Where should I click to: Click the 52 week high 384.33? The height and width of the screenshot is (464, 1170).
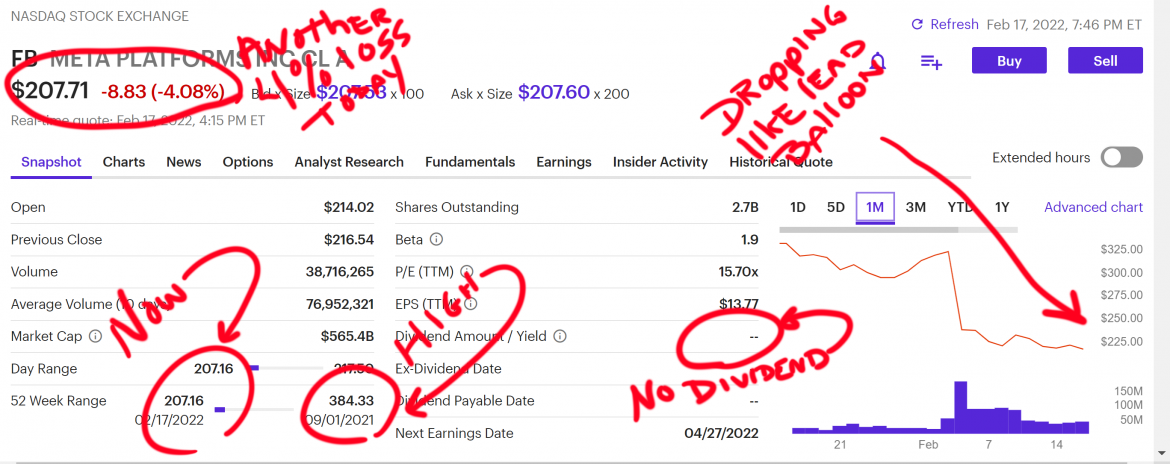point(351,401)
